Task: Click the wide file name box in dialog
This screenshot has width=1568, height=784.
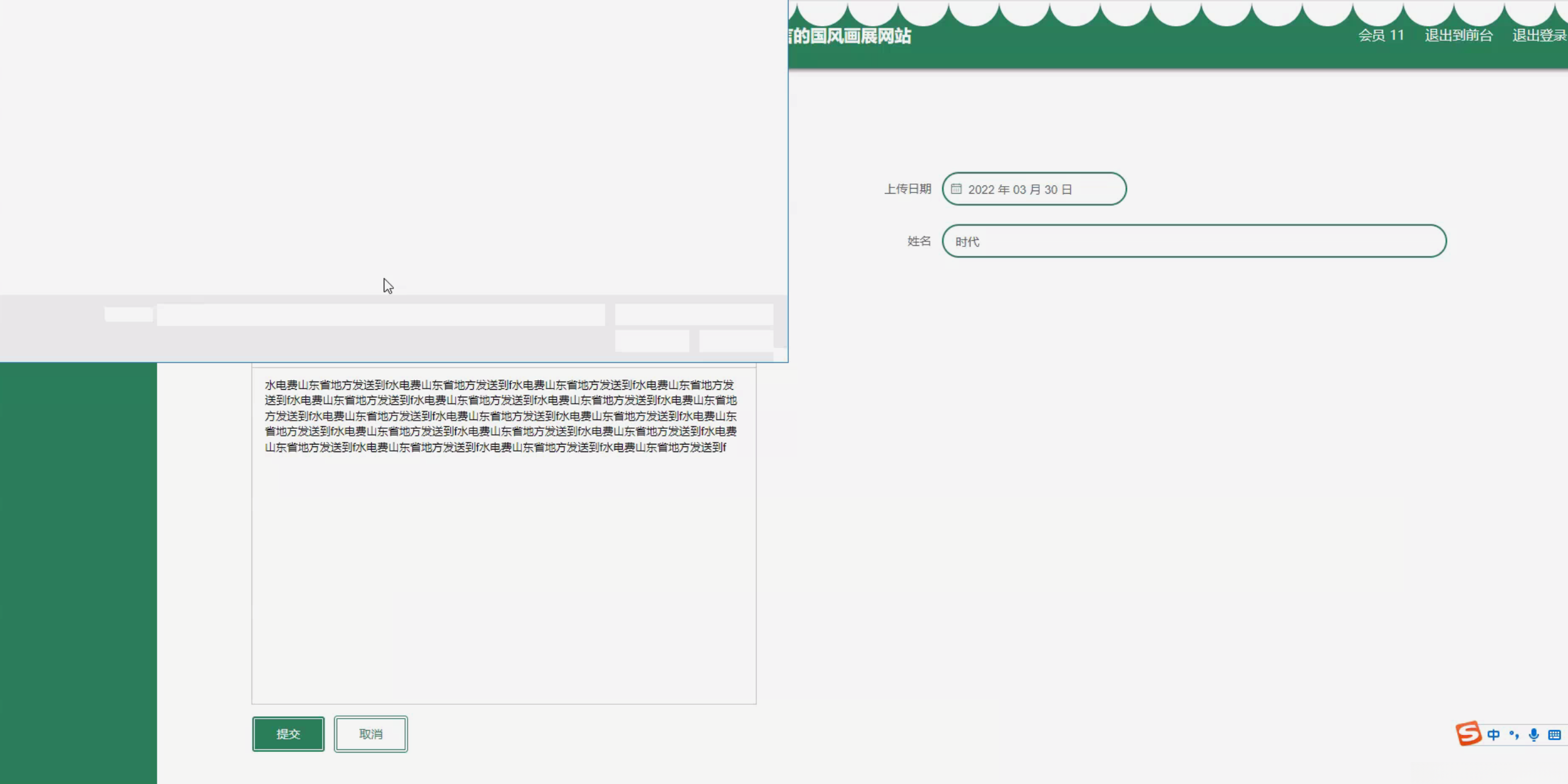Action: coord(381,315)
